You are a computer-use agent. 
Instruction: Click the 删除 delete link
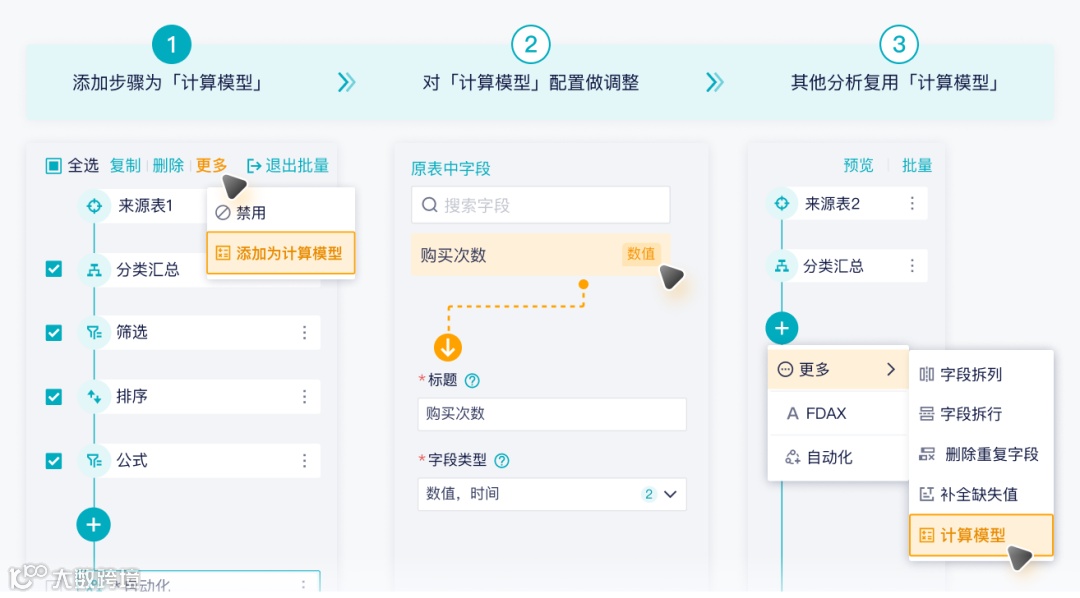click(x=167, y=165)
